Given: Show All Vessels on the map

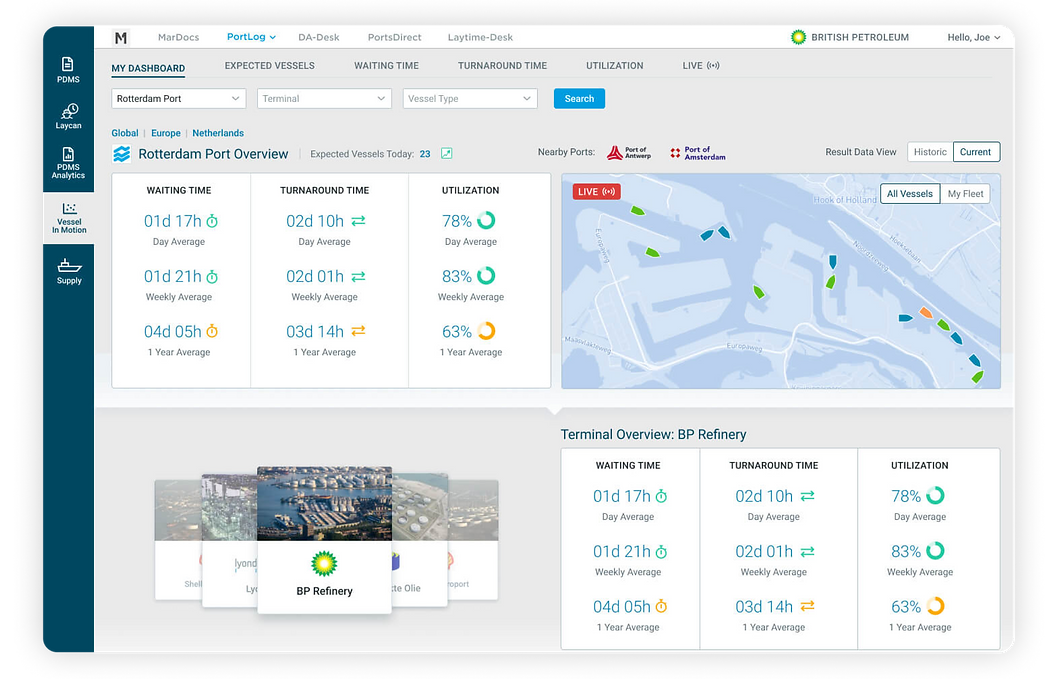Looking at the screenshot, I should click(910, 194).
